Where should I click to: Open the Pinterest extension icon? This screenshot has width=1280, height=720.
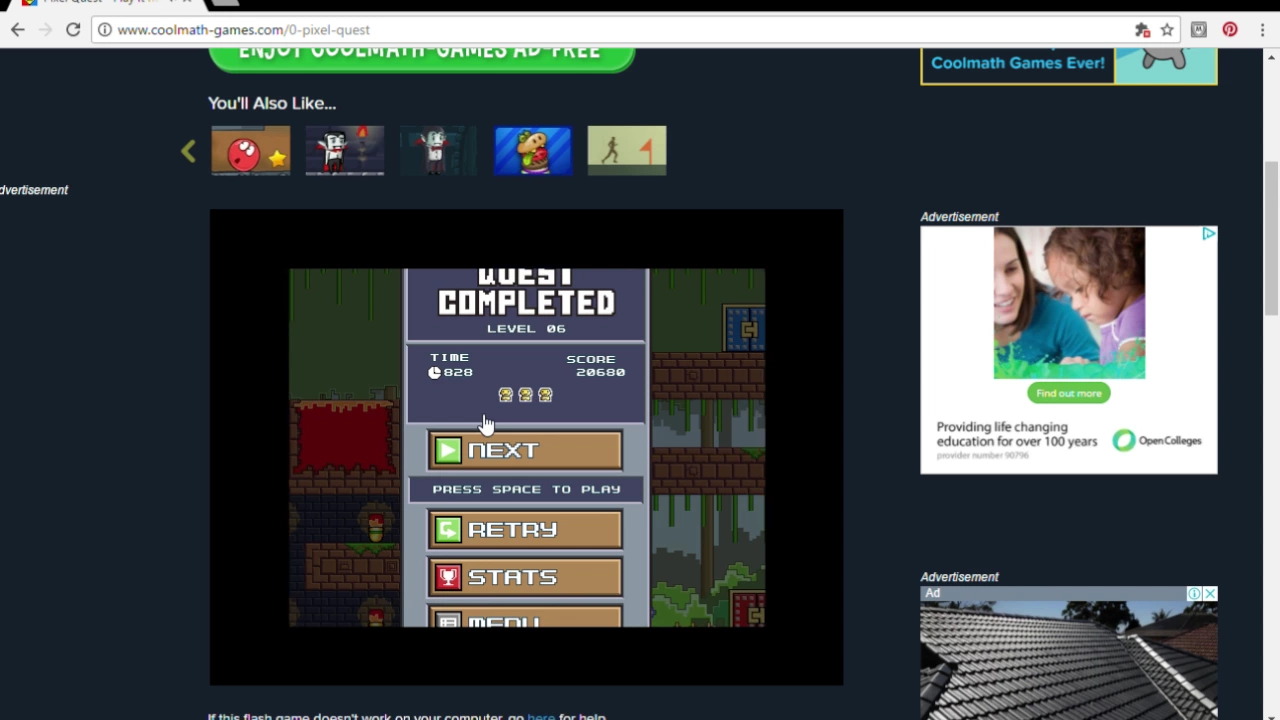click(x=1230, y=30)
